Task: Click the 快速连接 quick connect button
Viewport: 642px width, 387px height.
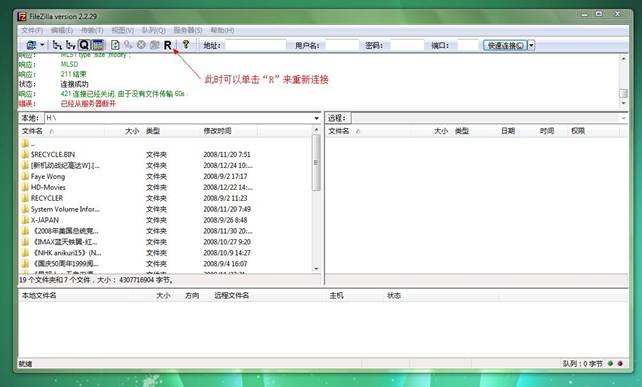Action: 505,45
